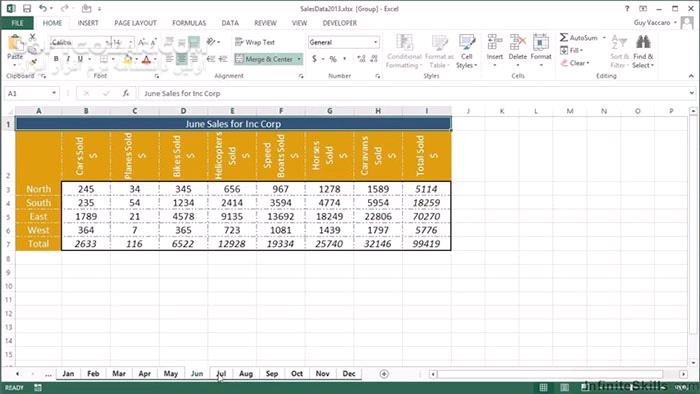Toggle Center horizontal alignment

[181, 59]
